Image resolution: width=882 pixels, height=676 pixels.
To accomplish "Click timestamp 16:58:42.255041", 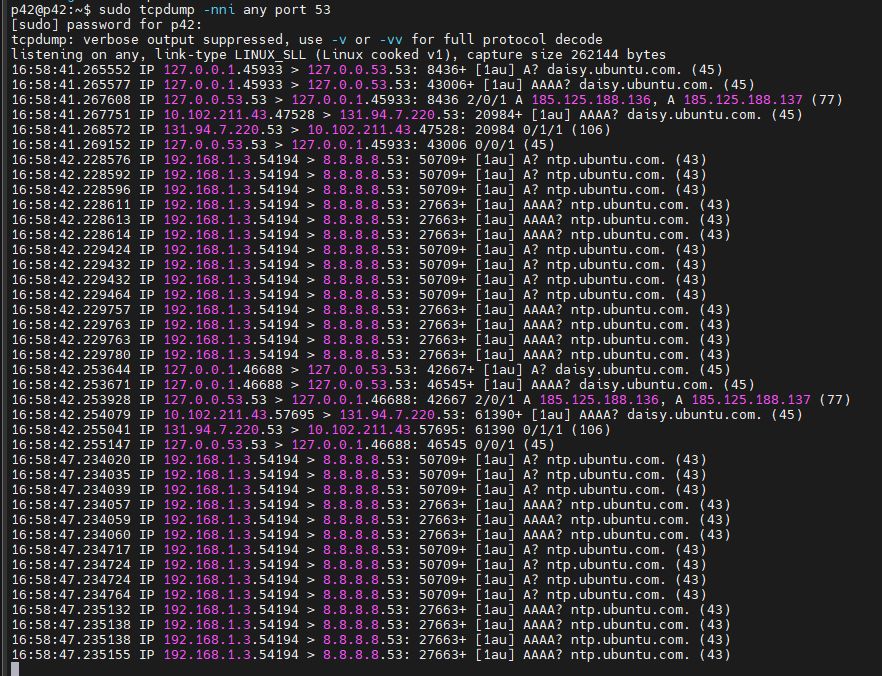I will point(71,430).
